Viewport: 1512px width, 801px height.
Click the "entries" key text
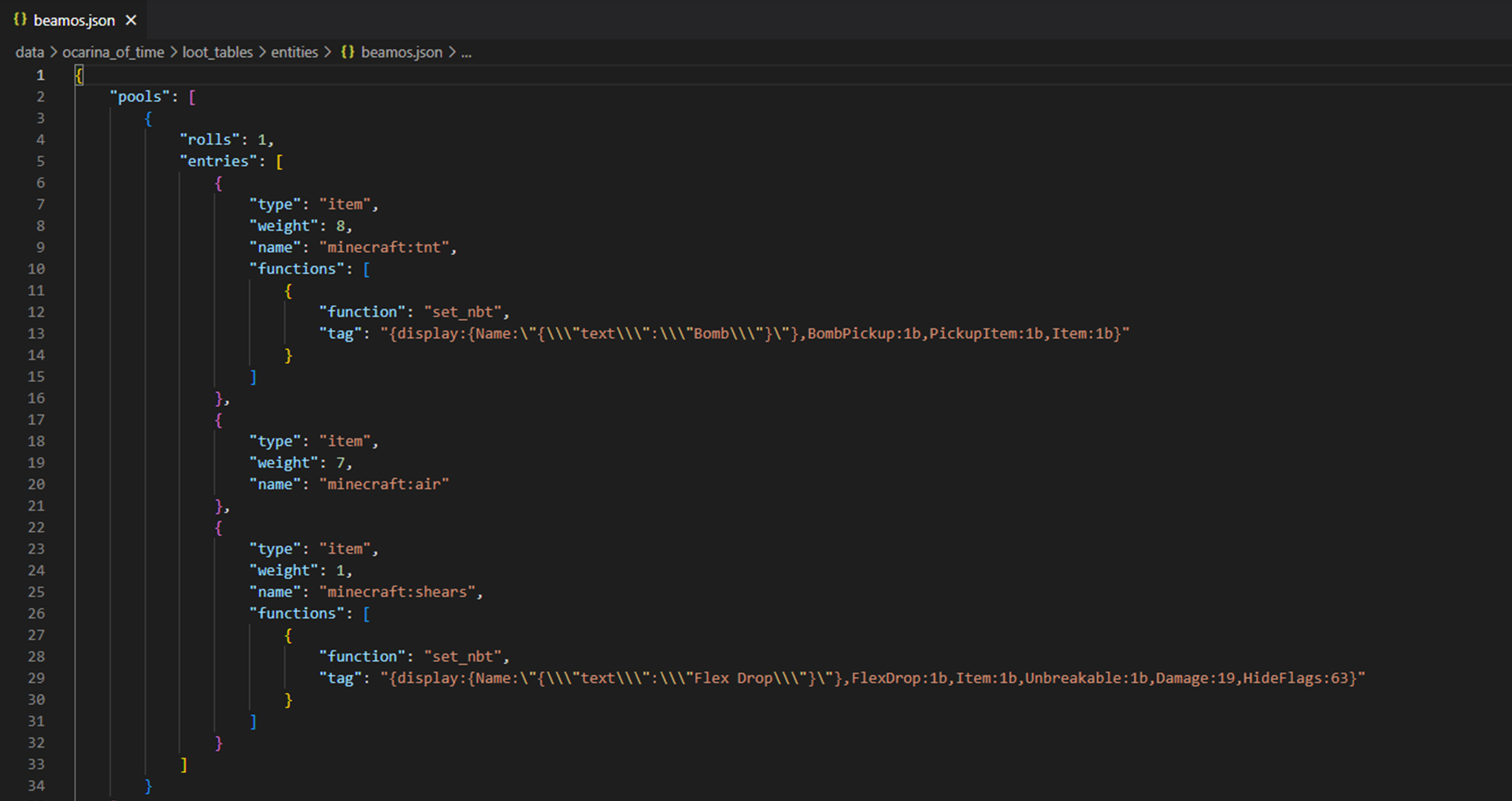pos(218,161)
